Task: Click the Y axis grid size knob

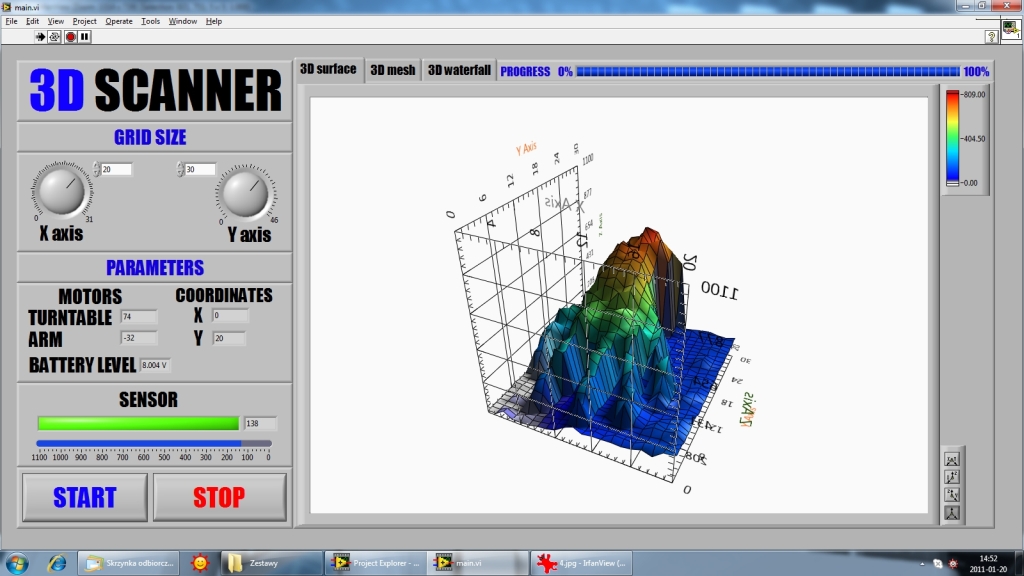Action: 246,193
